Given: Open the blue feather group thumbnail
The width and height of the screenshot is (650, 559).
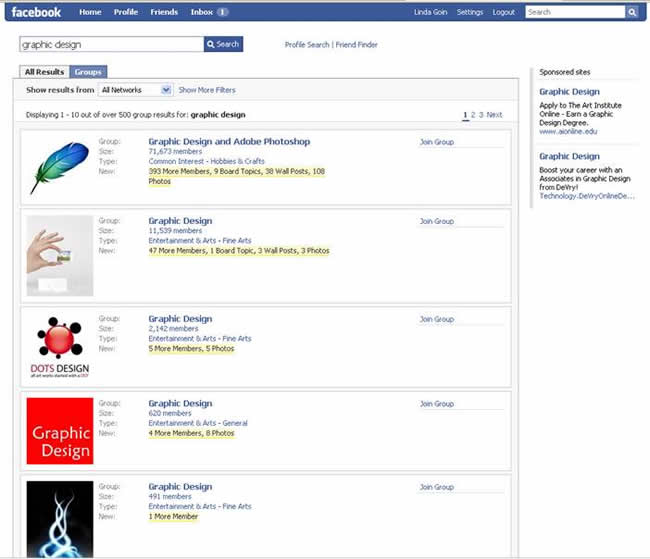Looking at the screenshot, I should tap(60, 168).
